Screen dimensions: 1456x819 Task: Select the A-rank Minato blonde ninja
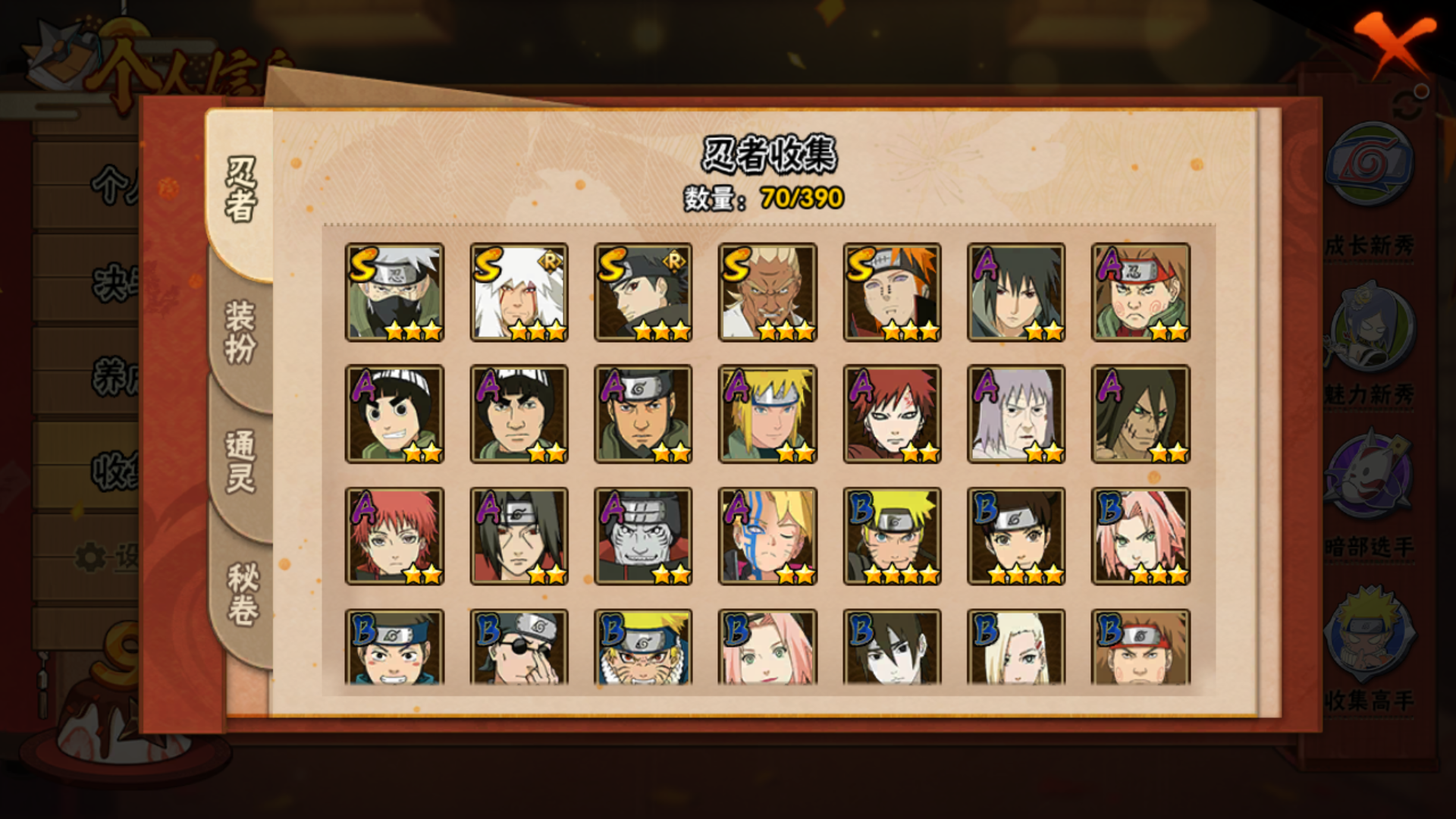click(767, 414)
